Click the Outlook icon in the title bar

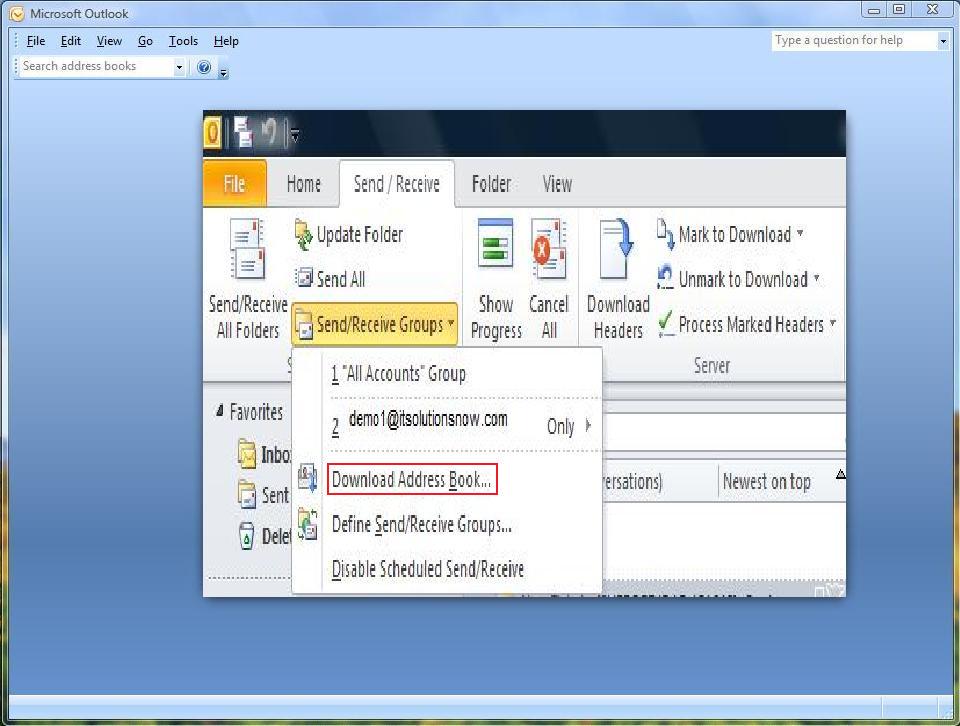tap(17, 13)
